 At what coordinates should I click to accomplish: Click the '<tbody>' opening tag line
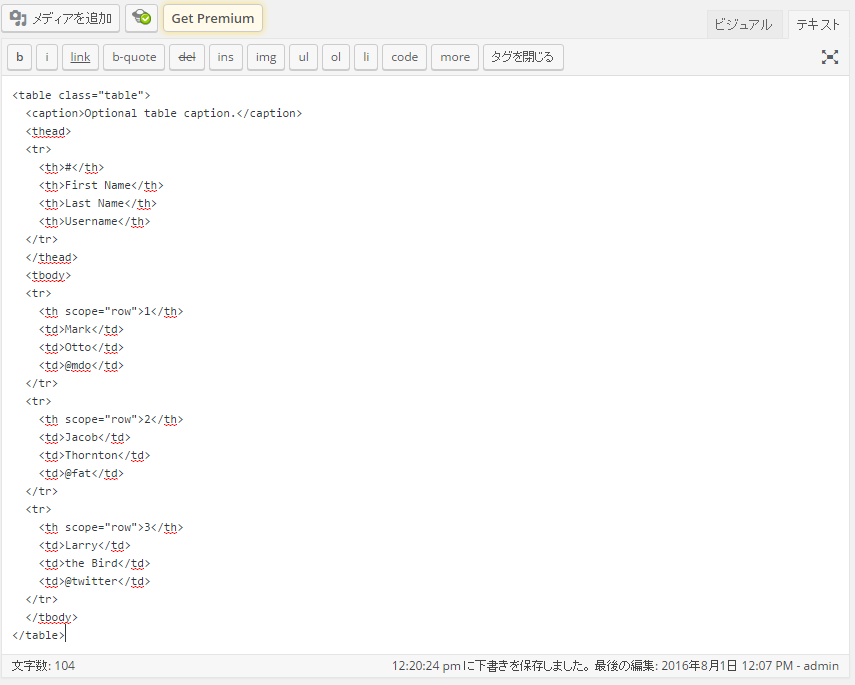click(x=49, y=275)
